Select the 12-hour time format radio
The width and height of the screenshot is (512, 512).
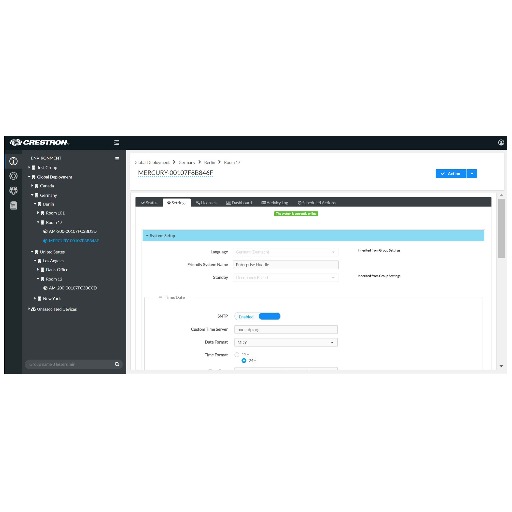pyautogui.click(x=237, y=354)
